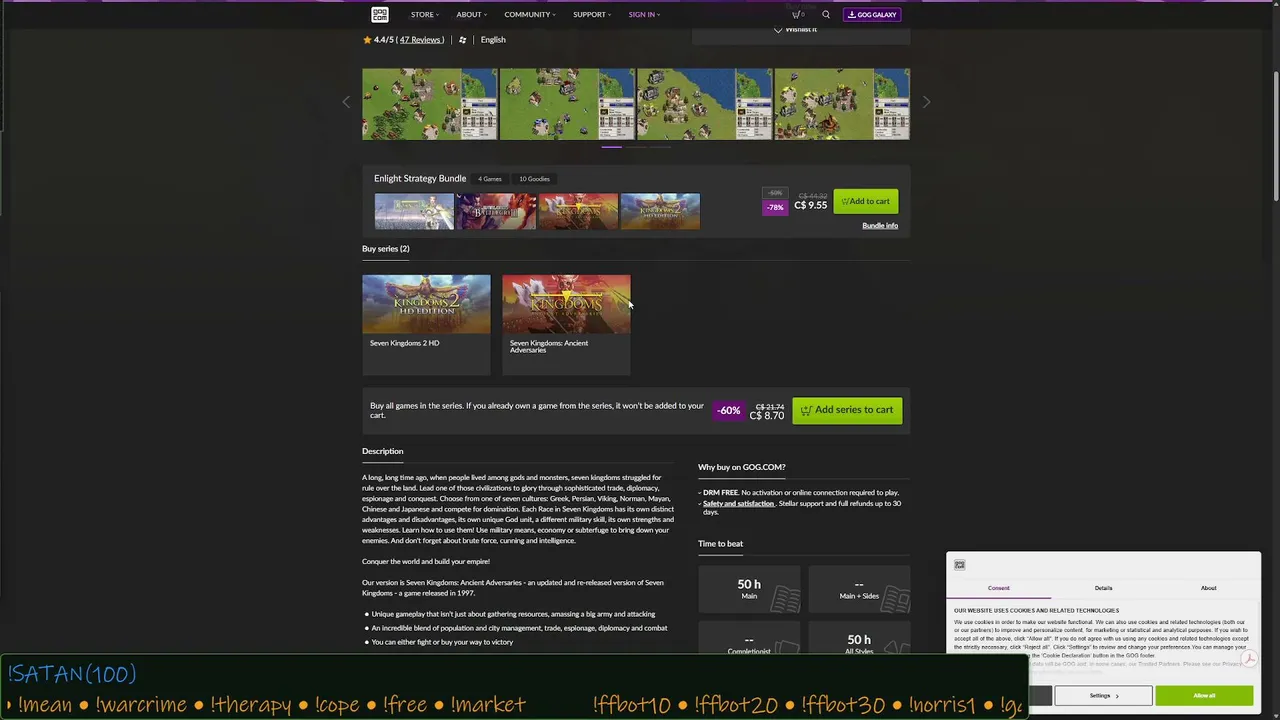Viewport: 1280px width, 720px height.
Task: Click Allow all cookies button
Action: coord(1204,696)
